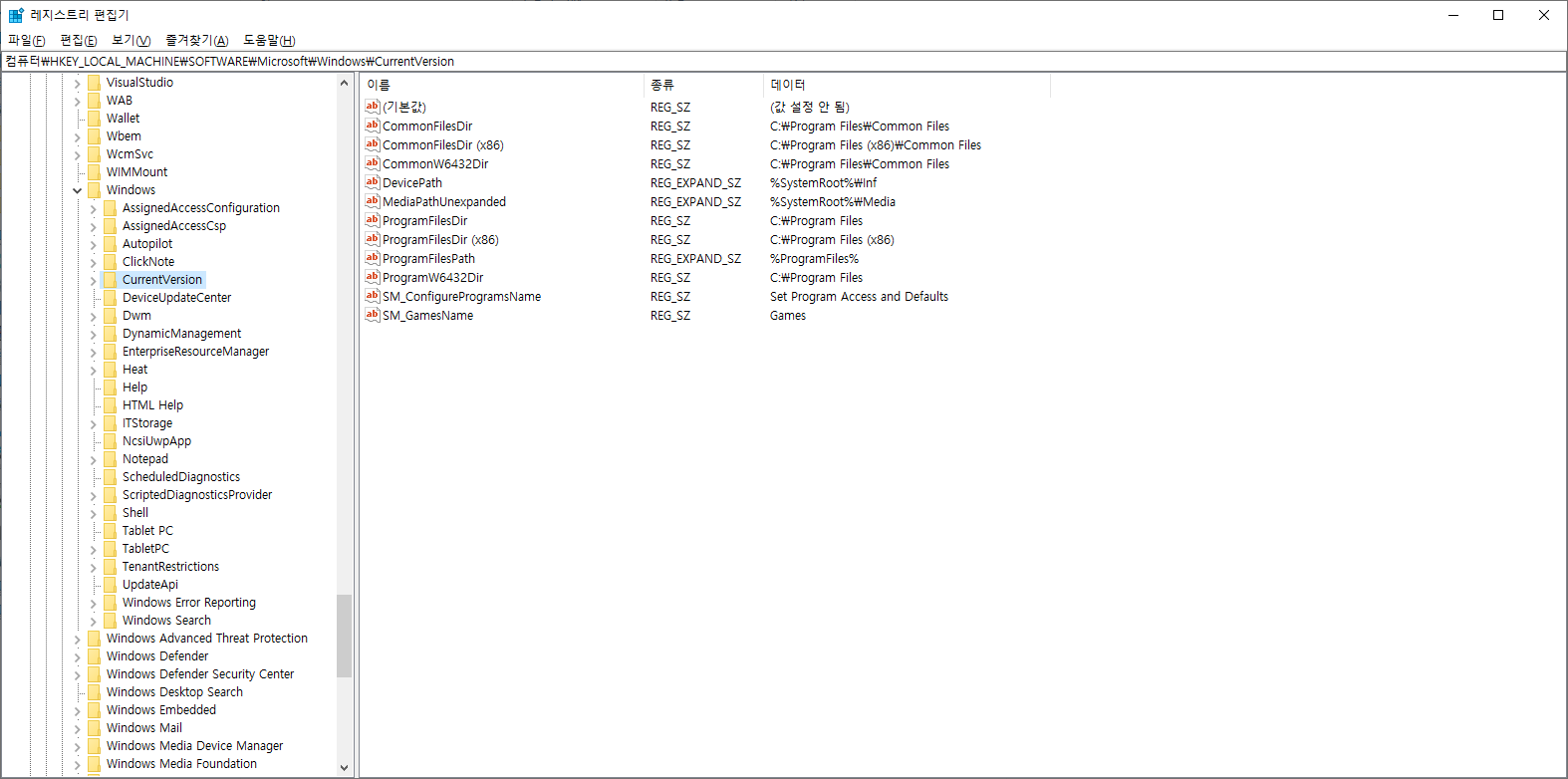Screen dimensions: 1568x779
Task: Click the folder icon for Shell key
Action: click(111, 513)
